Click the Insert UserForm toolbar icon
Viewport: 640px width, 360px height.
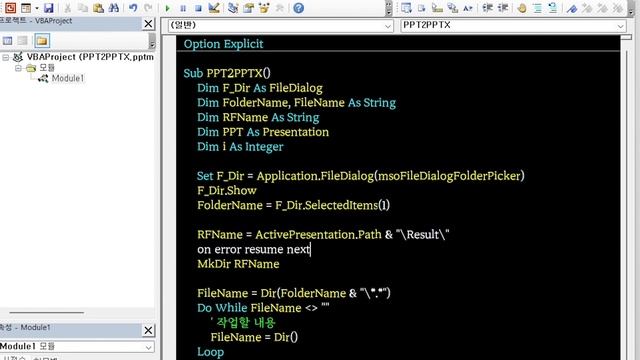[x=26, y=8]
